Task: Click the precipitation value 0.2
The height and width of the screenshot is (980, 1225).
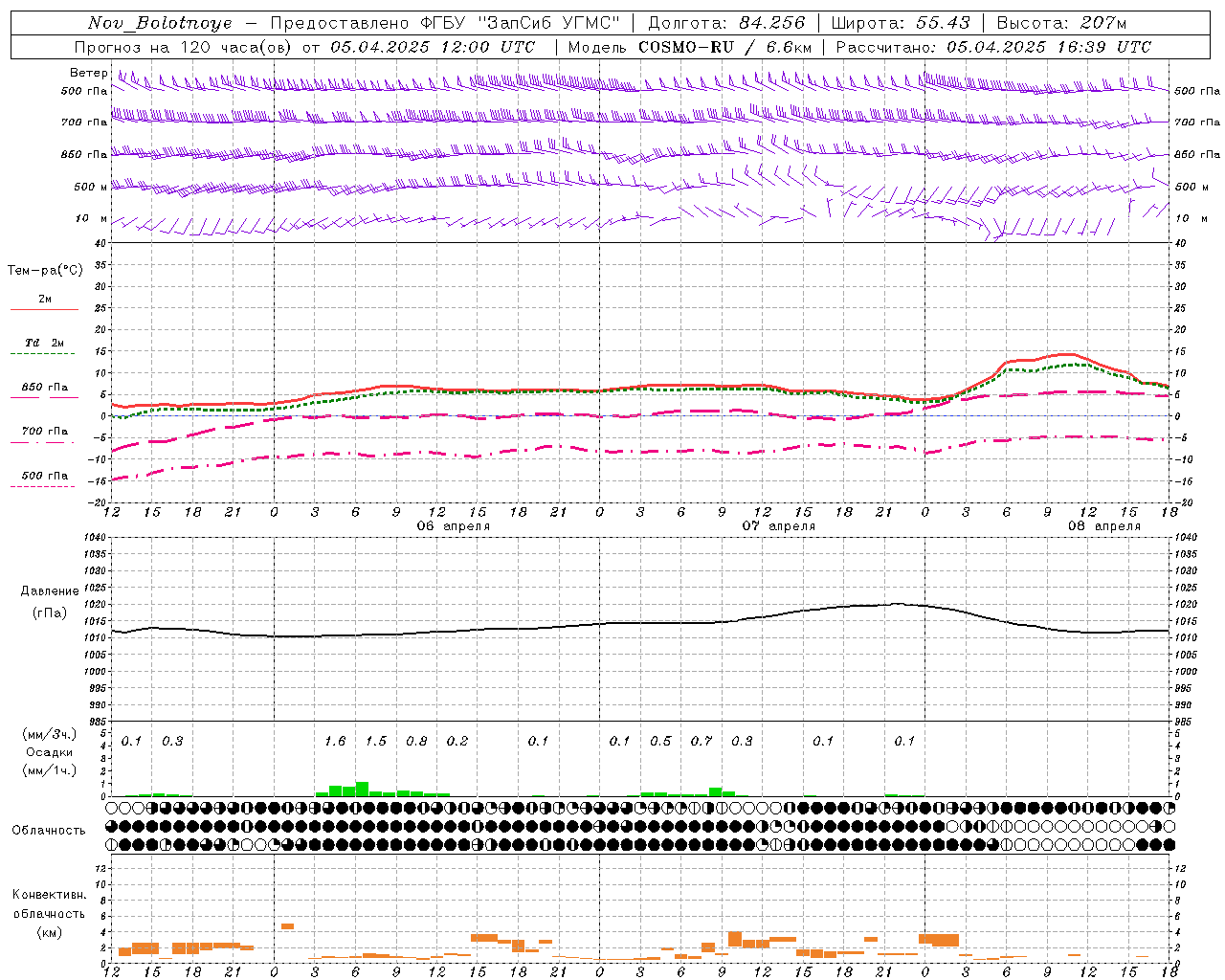Action: click(x=457, y=741)
